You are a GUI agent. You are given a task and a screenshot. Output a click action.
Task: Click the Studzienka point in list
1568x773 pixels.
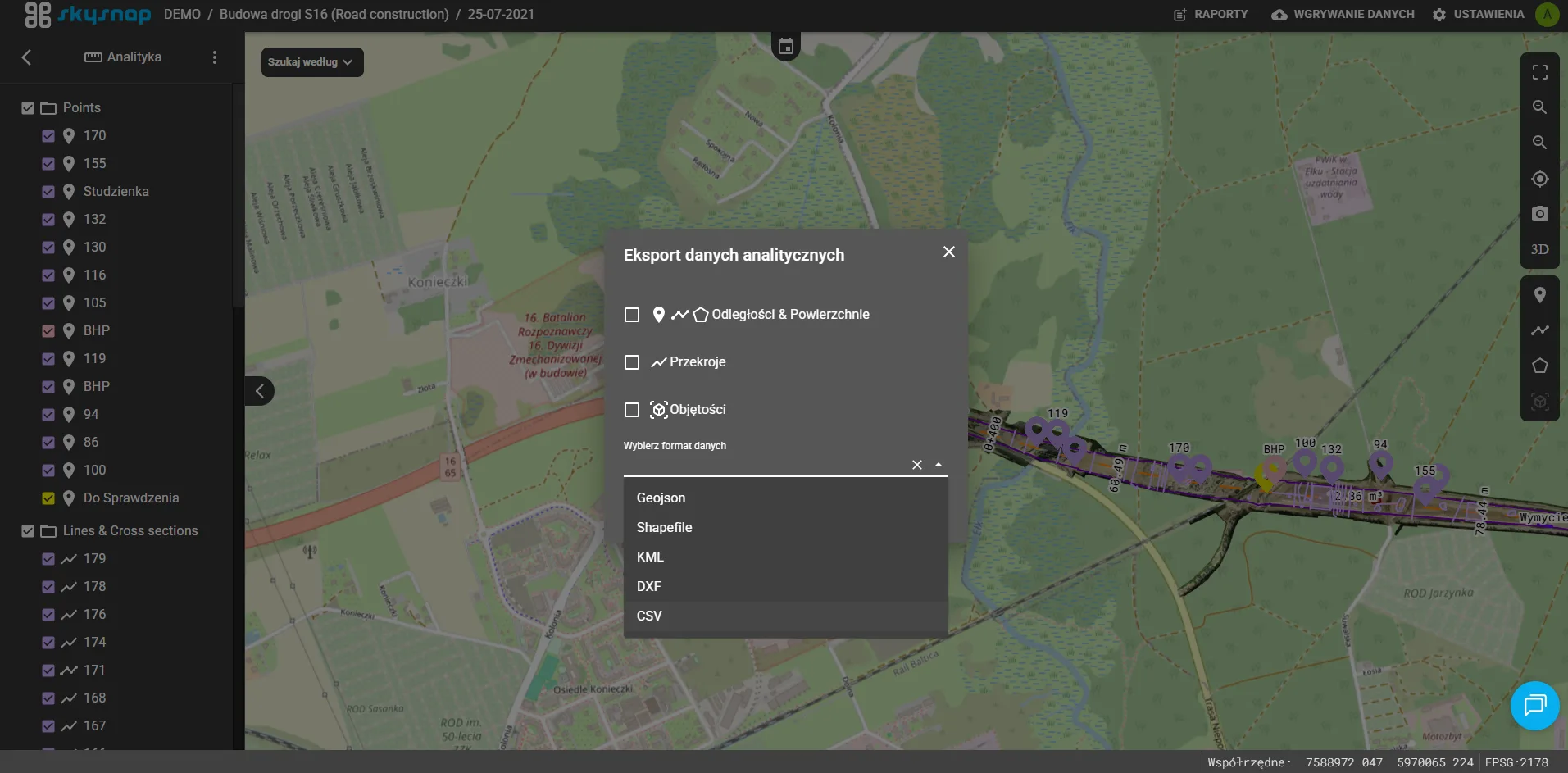pyautogui.click(x=116, y=191)
